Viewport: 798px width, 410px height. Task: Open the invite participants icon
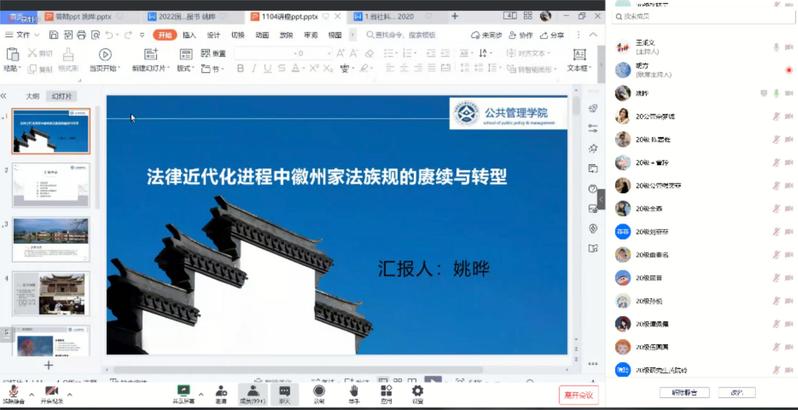tap(220, 392)
